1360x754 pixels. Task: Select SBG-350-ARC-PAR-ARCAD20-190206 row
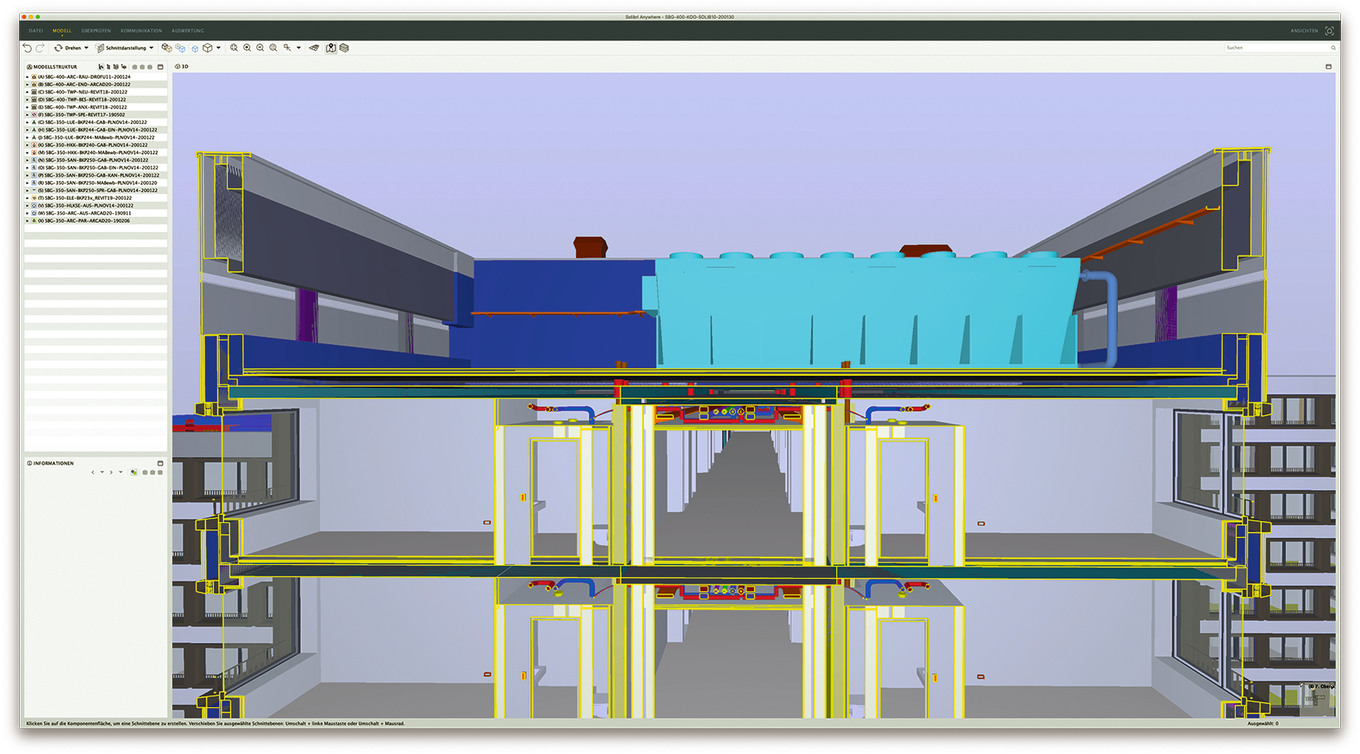96,220
